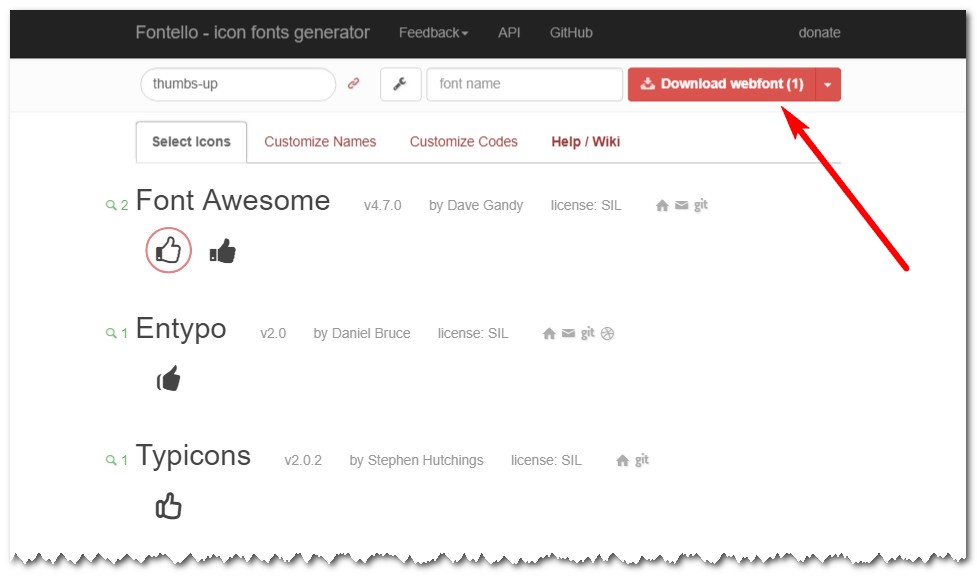Click Entypo 'license: SIL' text
This screenshot has height=581, width=977.
click(473, 334)
